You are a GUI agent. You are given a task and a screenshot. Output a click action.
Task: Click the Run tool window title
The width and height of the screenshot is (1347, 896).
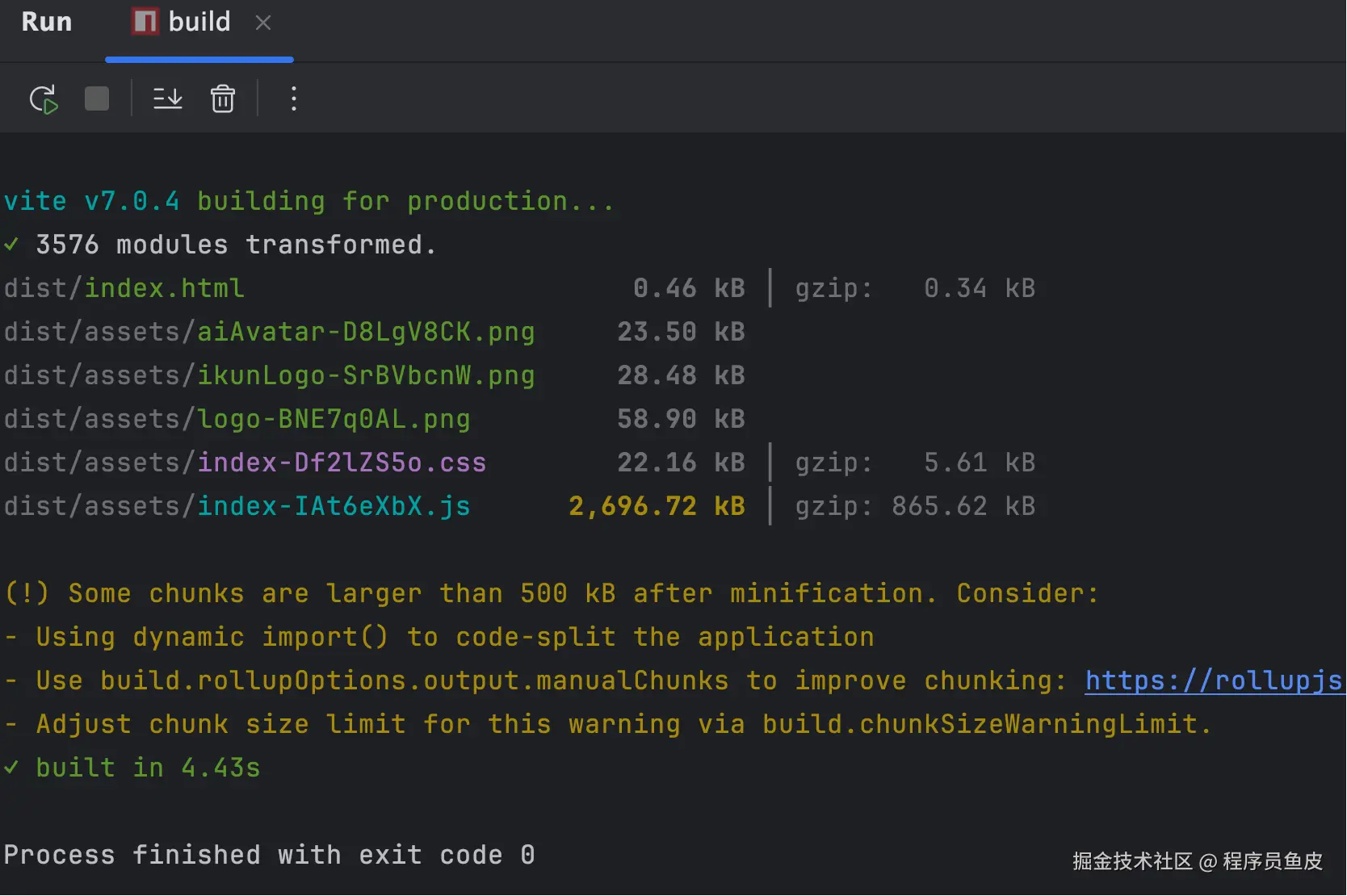[47, 22]
